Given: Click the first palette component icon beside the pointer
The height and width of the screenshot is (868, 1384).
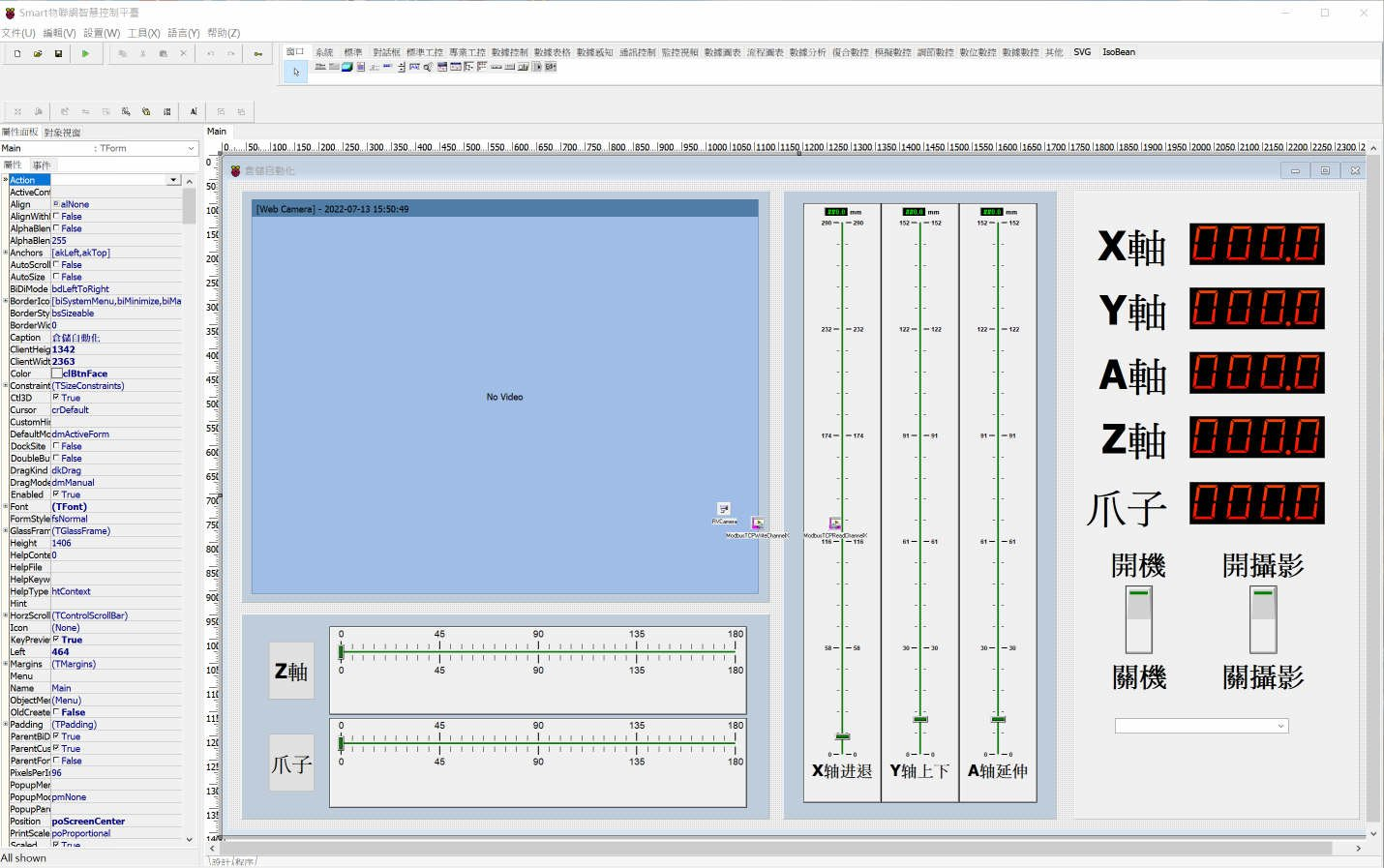Looking at the screenshot, I should [x=320, y=67].
